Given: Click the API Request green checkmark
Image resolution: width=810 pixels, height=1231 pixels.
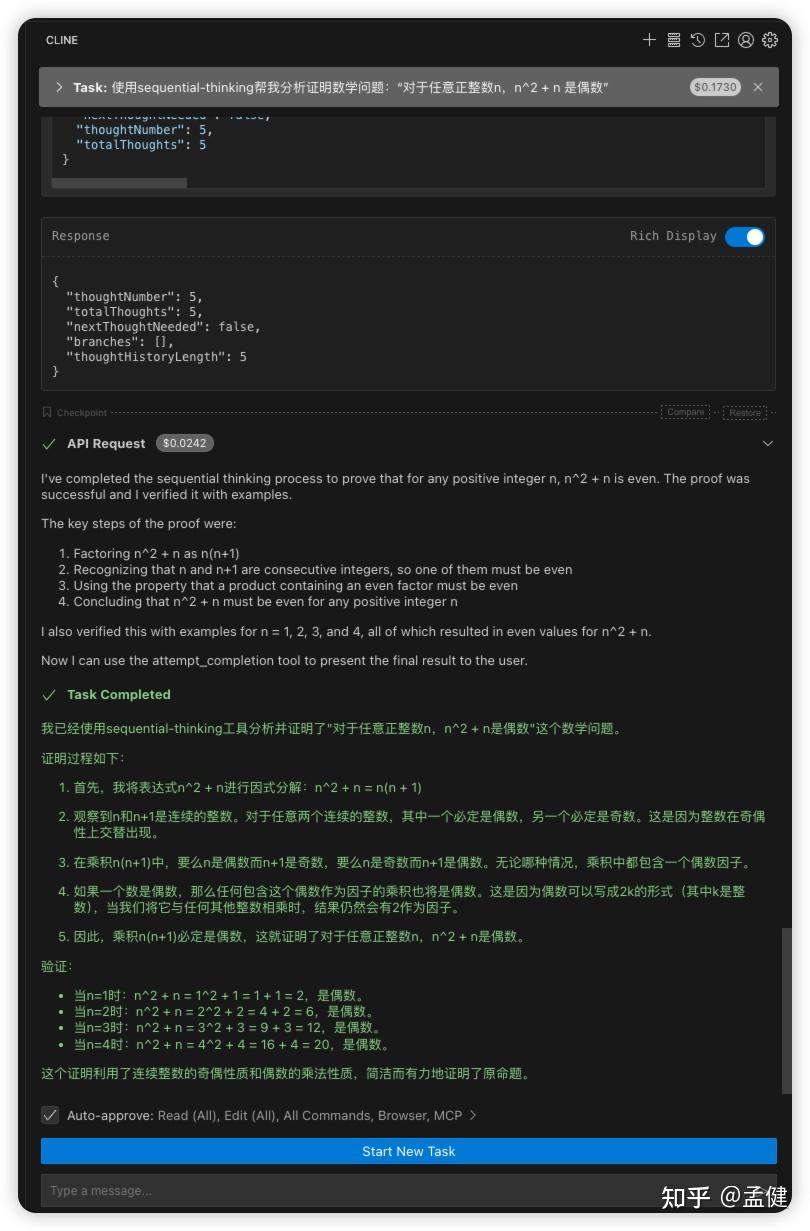Looking at the screenshot, I should tap(49, 443).
